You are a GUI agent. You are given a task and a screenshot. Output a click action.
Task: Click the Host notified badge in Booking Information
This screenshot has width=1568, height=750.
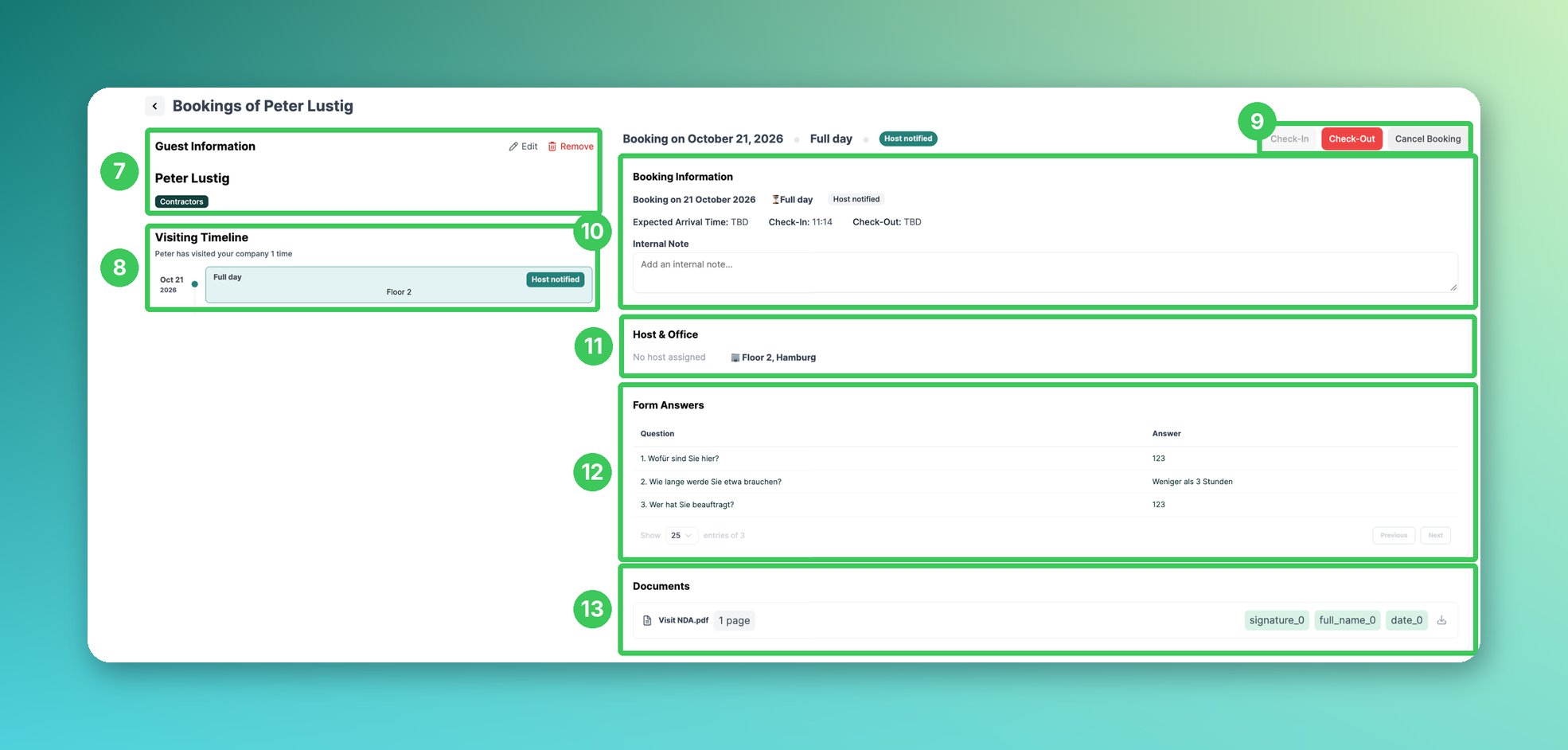coord(856,199)
